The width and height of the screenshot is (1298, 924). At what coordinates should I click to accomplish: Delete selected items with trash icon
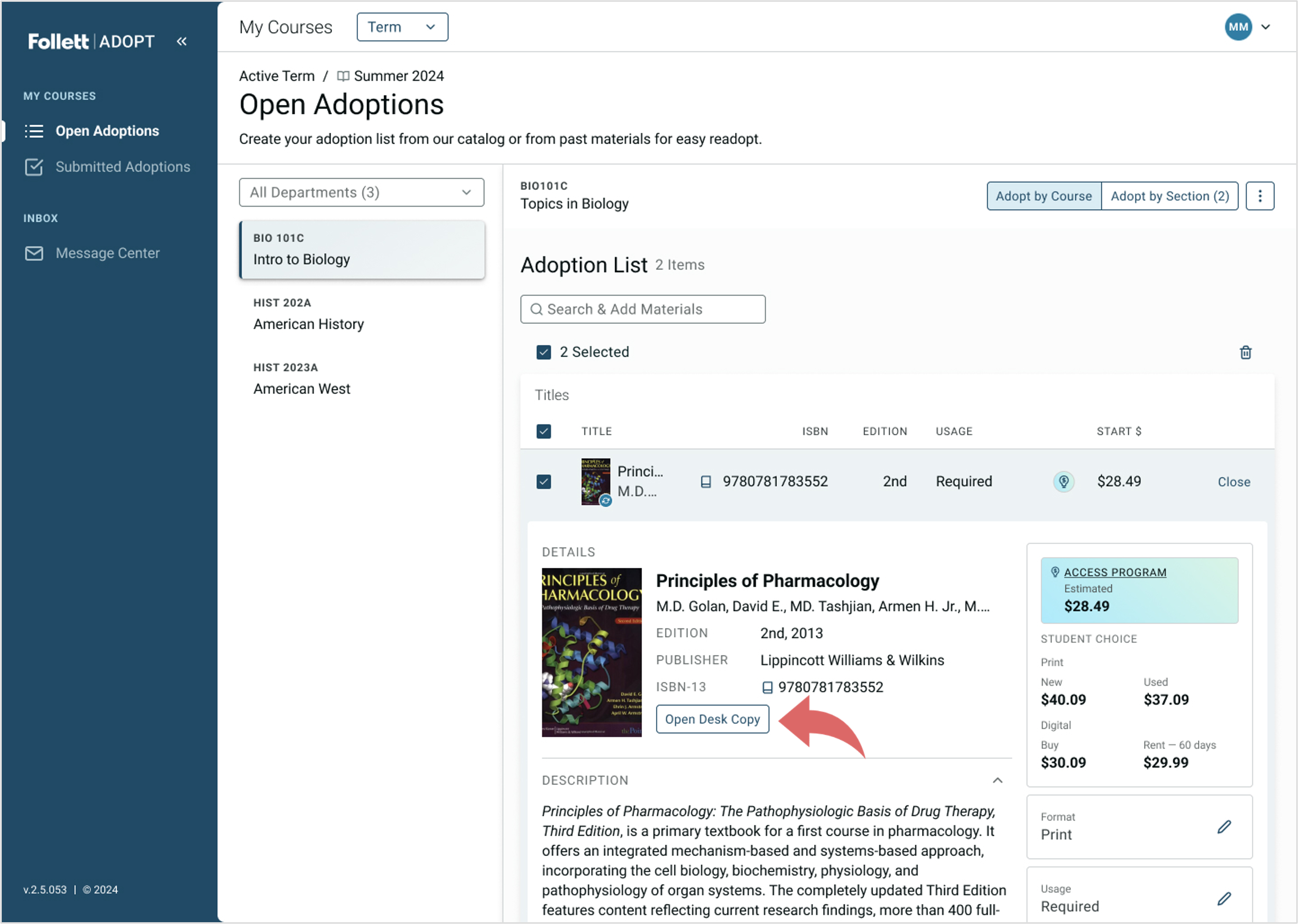[1245, 352]
